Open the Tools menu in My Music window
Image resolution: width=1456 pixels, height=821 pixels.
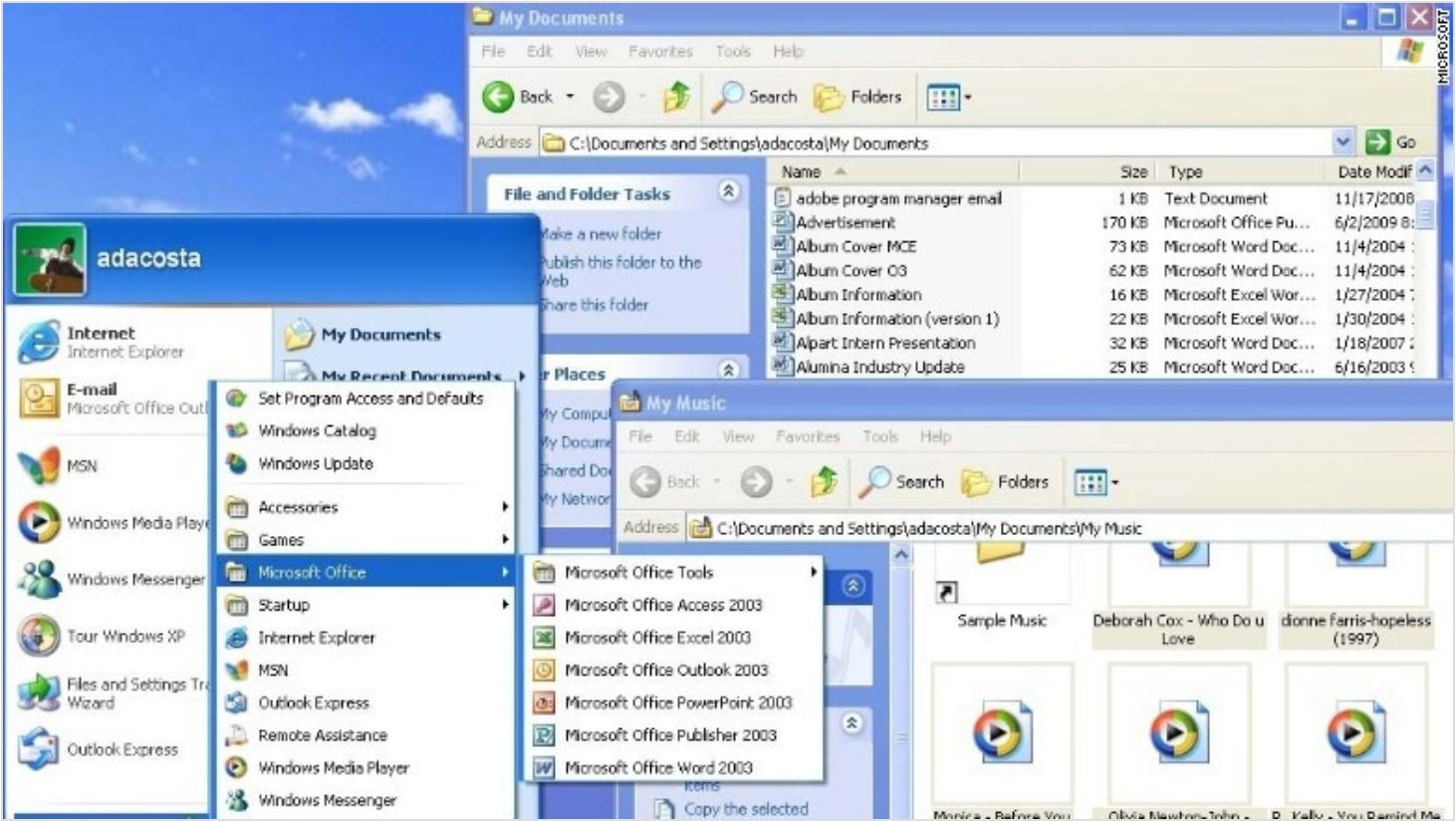pos(880,436)
